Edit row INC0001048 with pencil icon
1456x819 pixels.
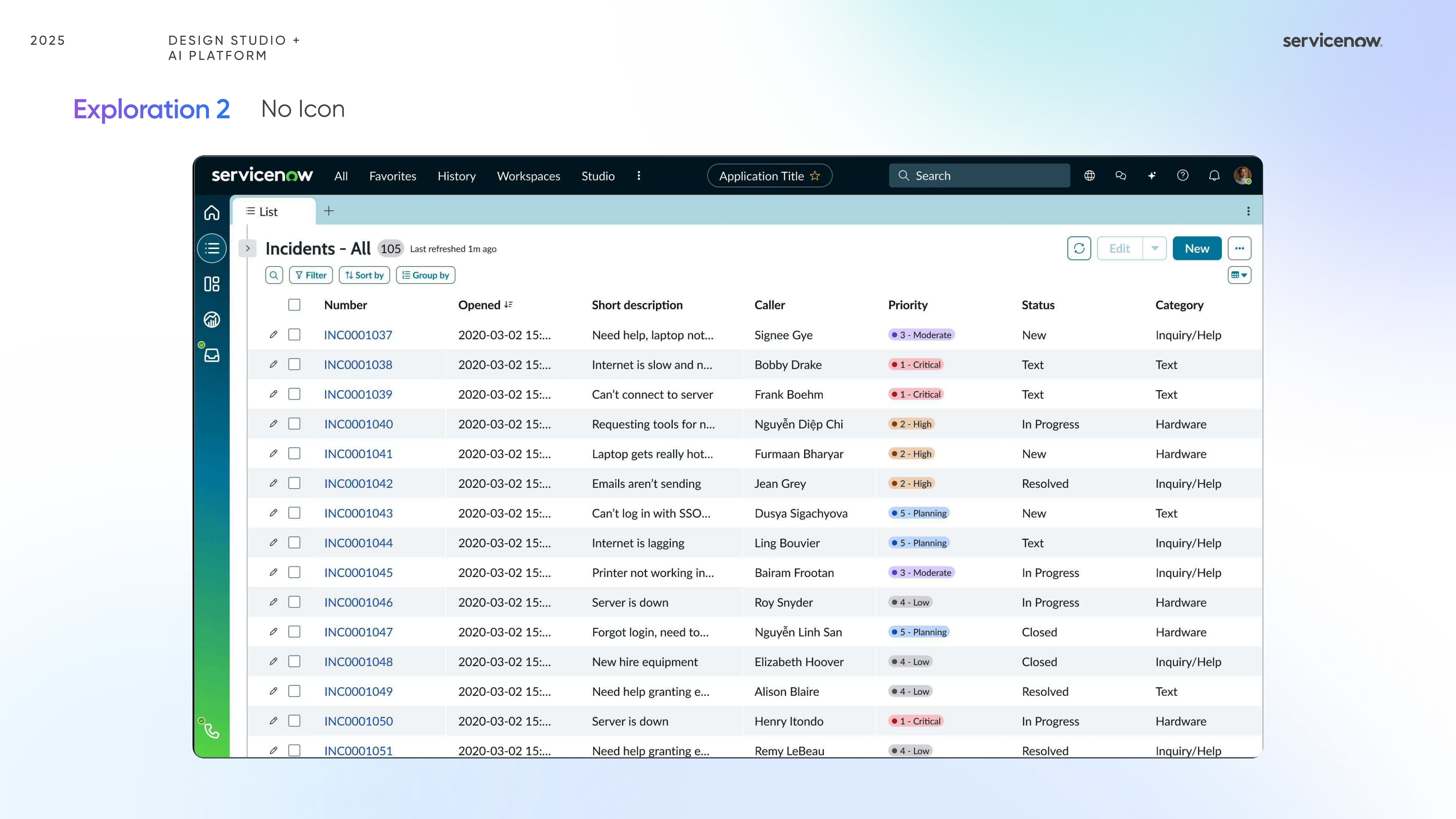tap(274, 661)
